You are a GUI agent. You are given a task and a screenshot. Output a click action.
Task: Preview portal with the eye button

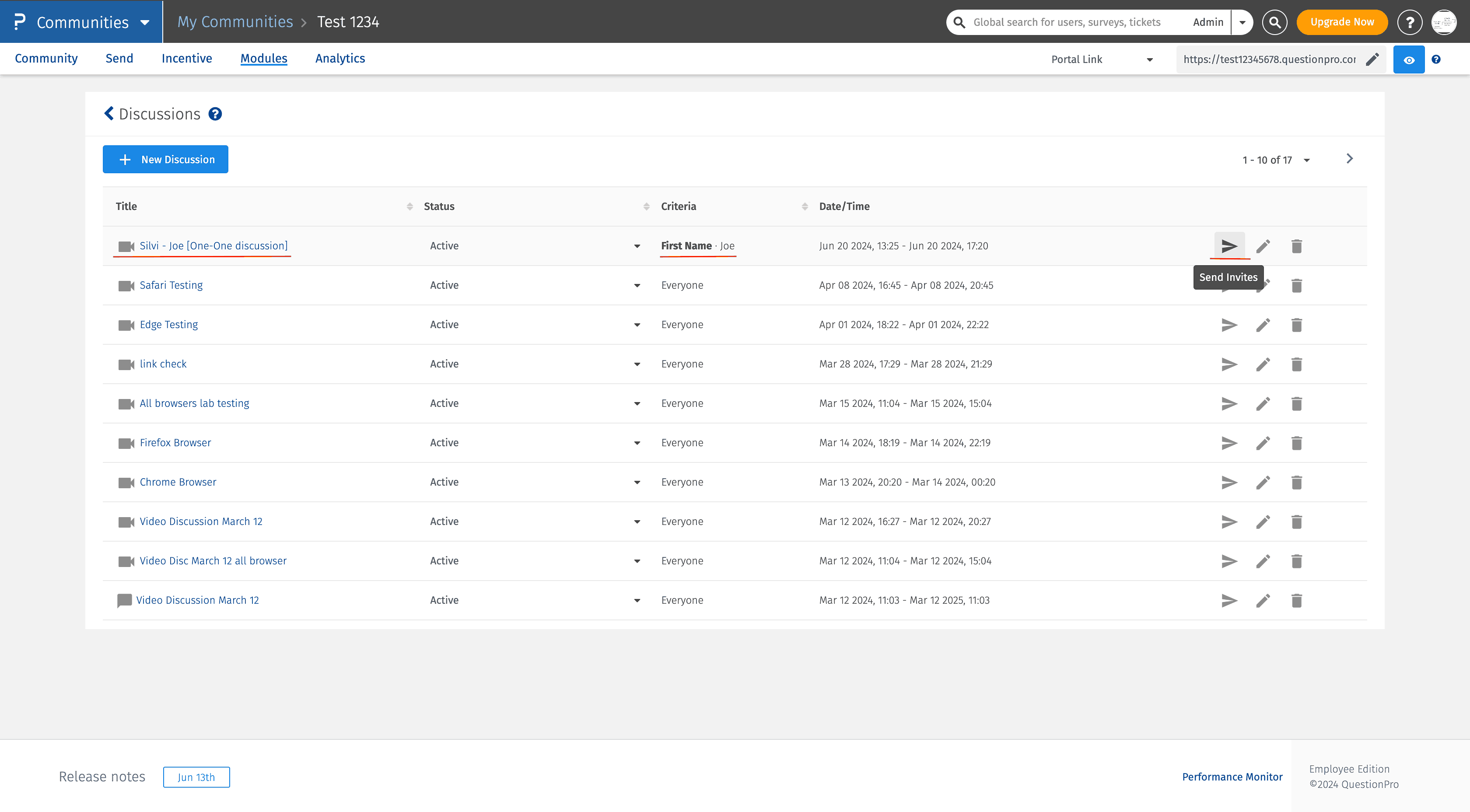pos(1408,59)
